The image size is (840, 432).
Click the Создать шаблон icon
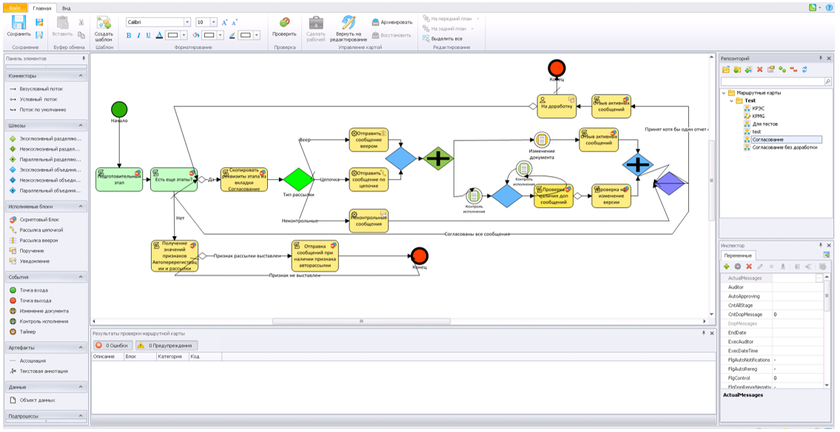[104, 23]
